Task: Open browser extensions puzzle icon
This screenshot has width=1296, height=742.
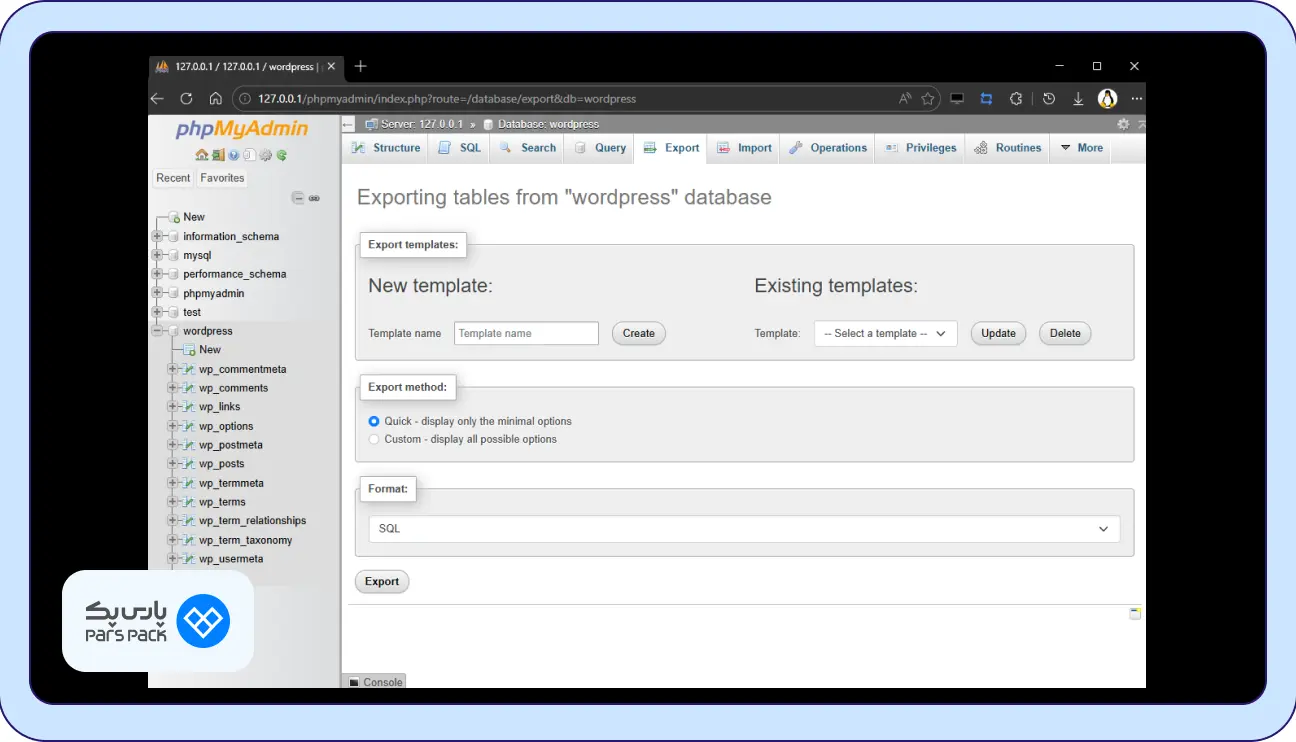Action: point(1016,98)
